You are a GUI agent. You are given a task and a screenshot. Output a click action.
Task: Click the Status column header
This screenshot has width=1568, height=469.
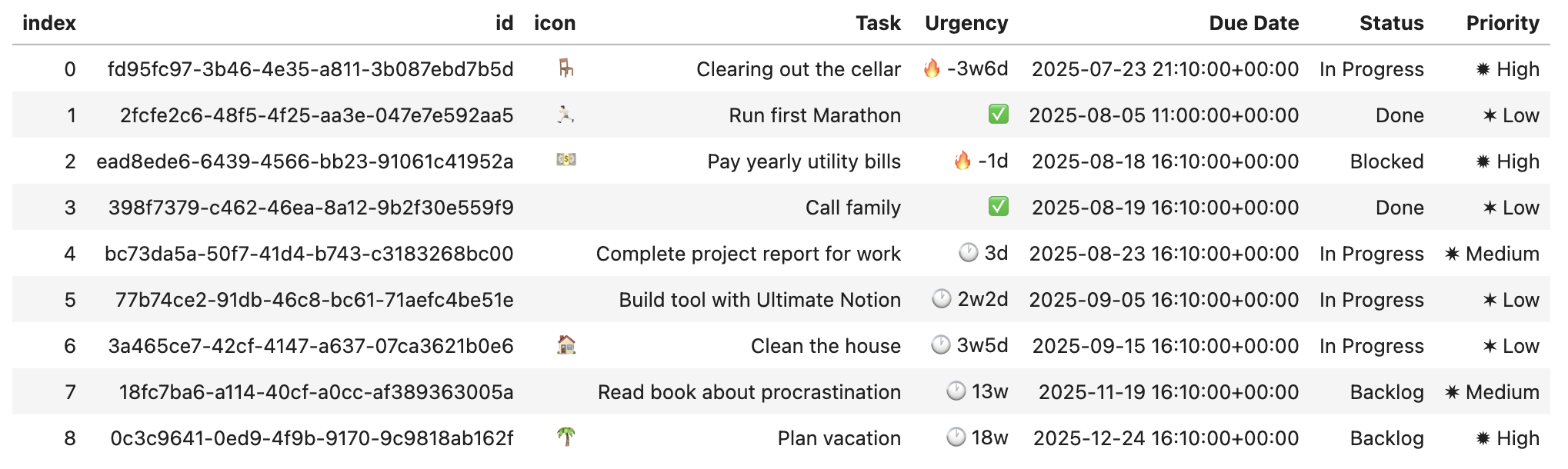click(1392, 23)
